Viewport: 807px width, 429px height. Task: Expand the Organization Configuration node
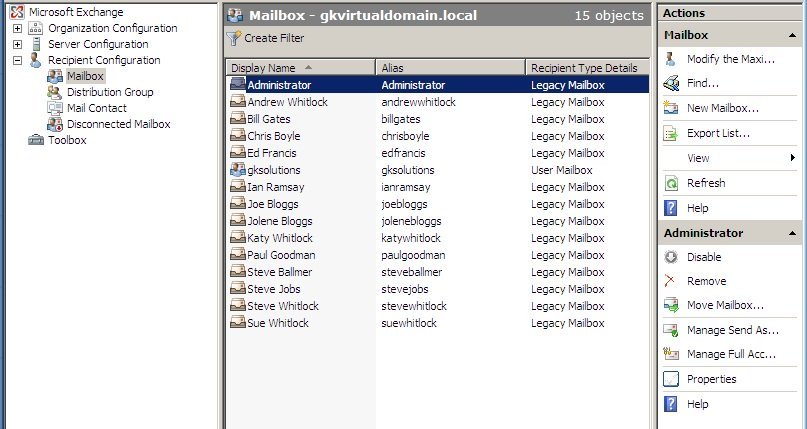pyautogui.click(x=17, y=28)
